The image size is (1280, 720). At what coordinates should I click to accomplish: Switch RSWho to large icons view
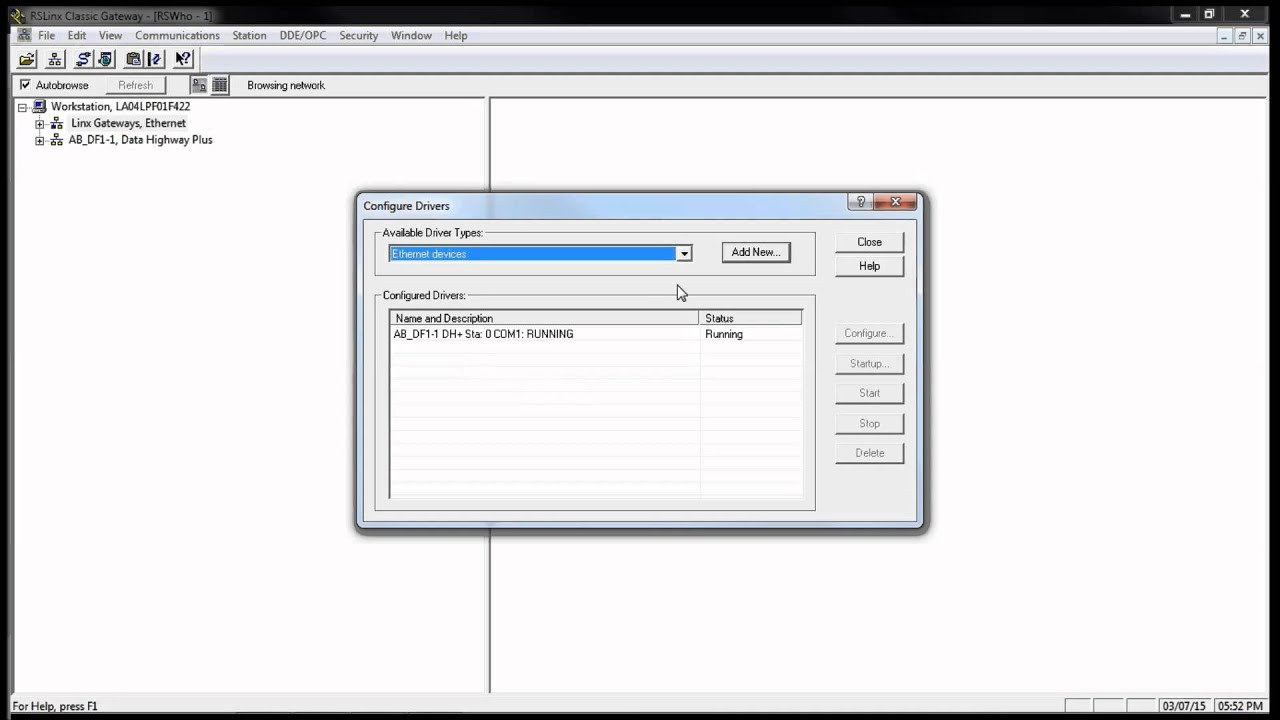coord(199,85)
